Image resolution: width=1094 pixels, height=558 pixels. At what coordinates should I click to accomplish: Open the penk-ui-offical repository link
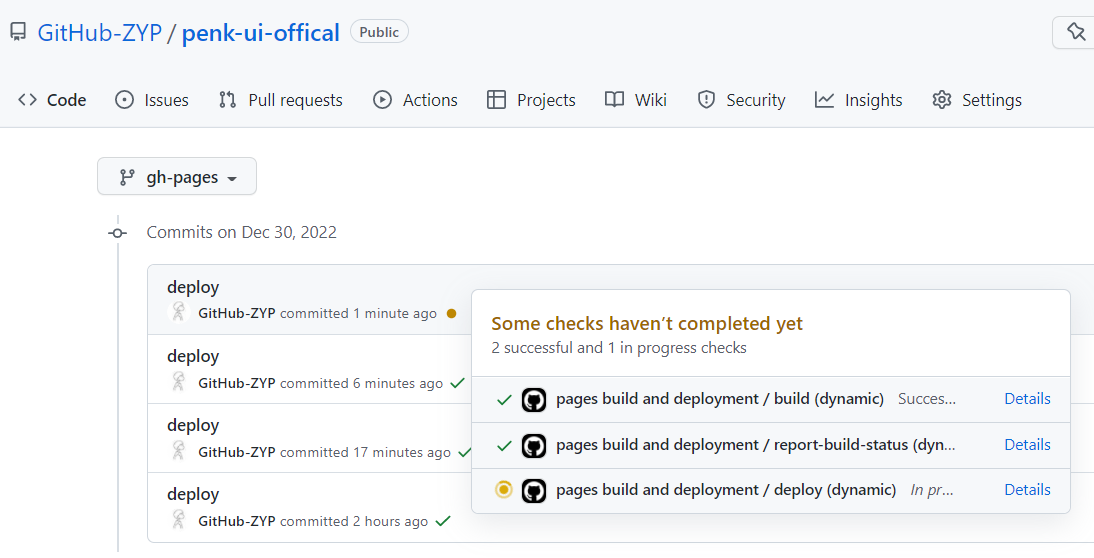tap(261, 32)
